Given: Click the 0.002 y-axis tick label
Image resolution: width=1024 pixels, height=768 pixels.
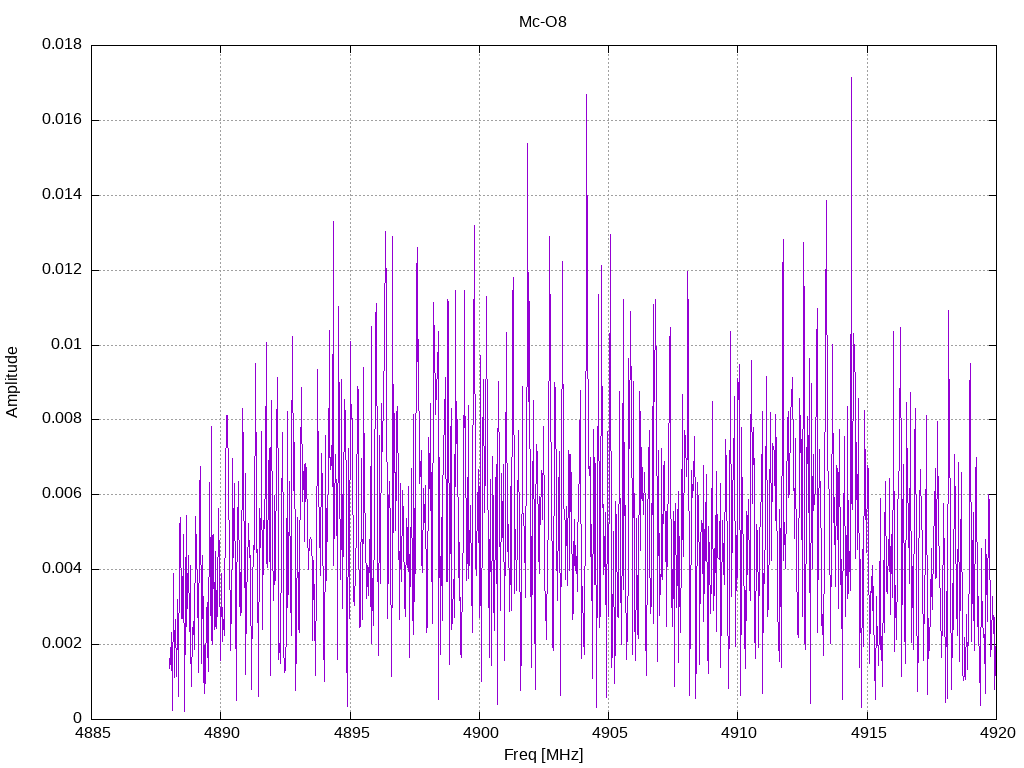Looking at the screenshot, I should (62, 643).
